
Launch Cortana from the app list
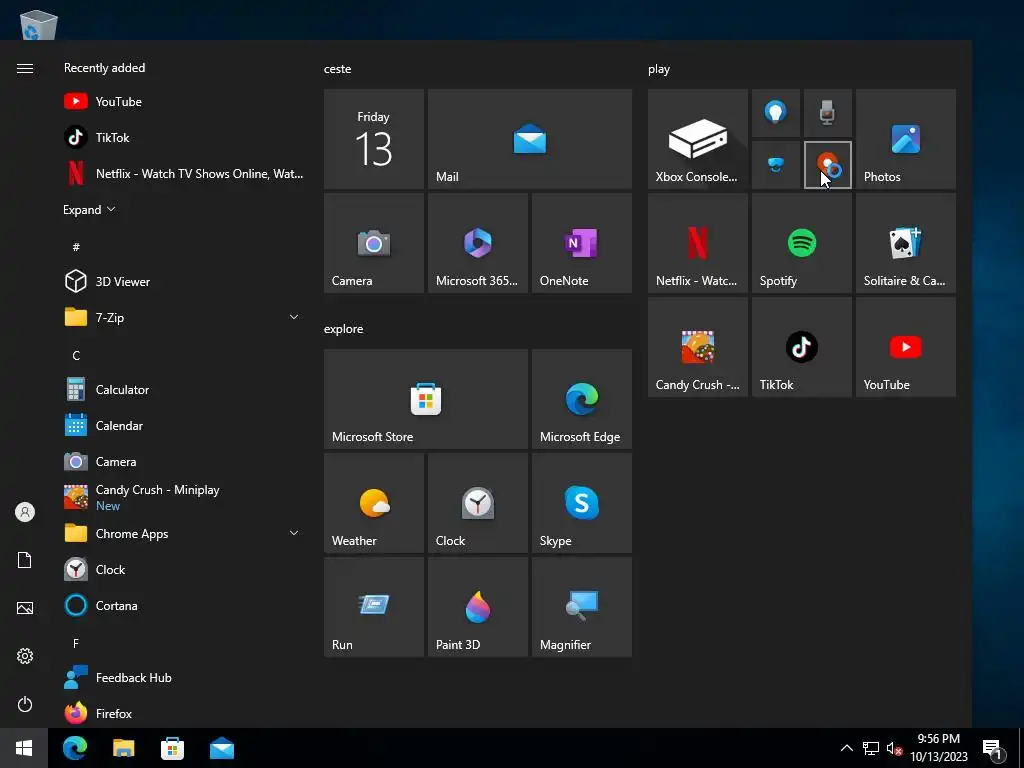[x=183, y=605]
